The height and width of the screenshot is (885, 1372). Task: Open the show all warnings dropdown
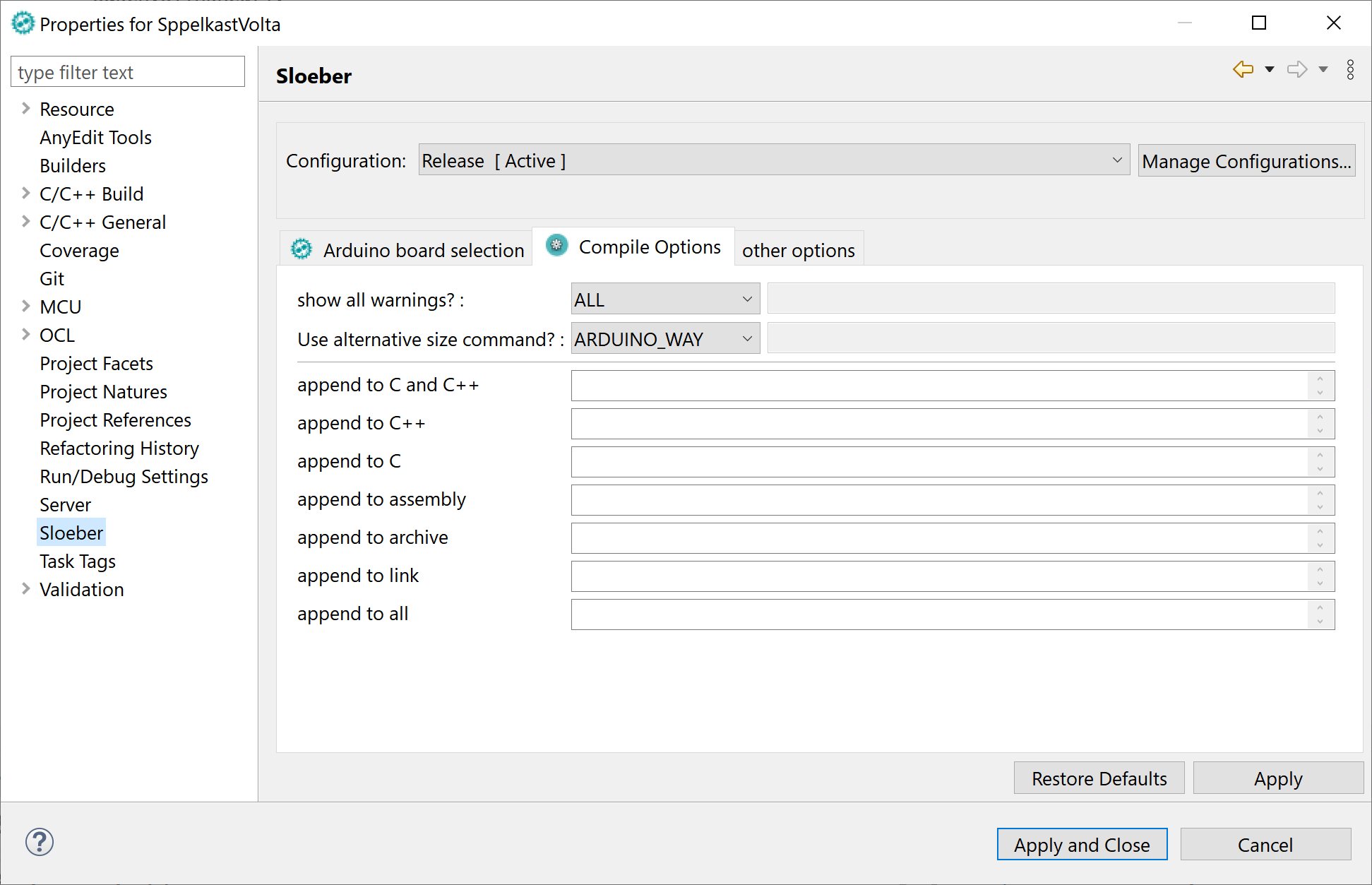point(746,299)
